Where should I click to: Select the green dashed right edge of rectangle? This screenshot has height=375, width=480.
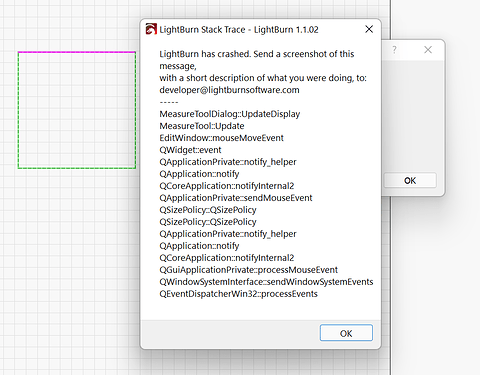(135, 110)
